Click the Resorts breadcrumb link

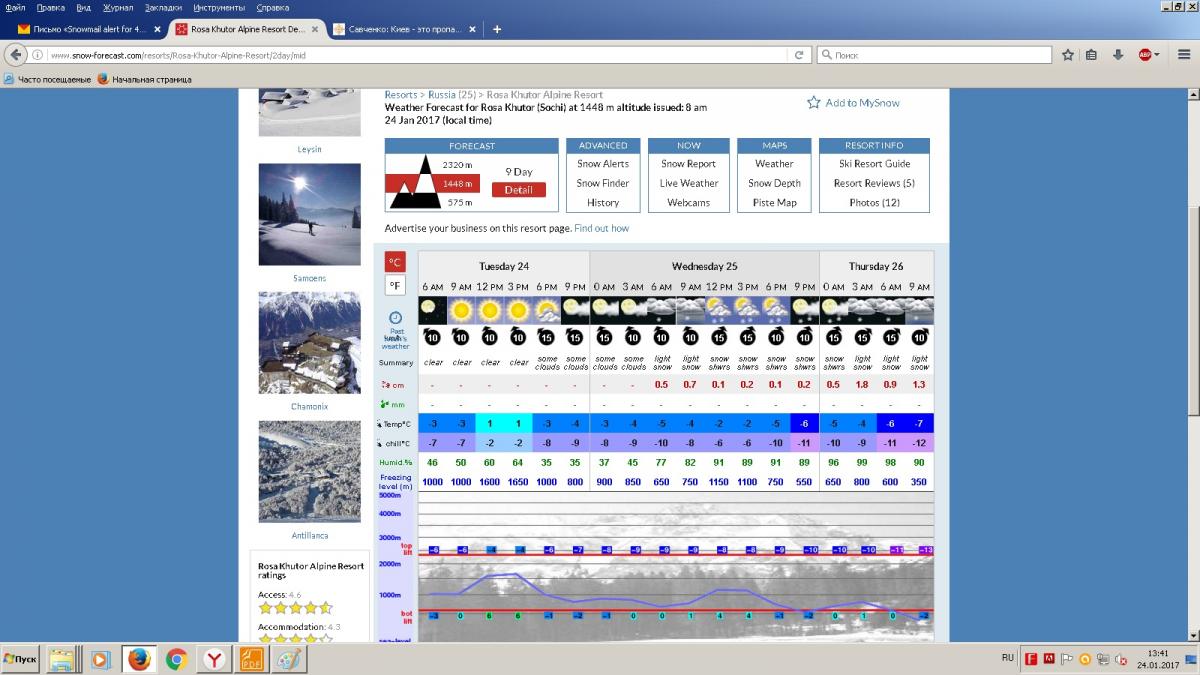click(x=401, y=95)
